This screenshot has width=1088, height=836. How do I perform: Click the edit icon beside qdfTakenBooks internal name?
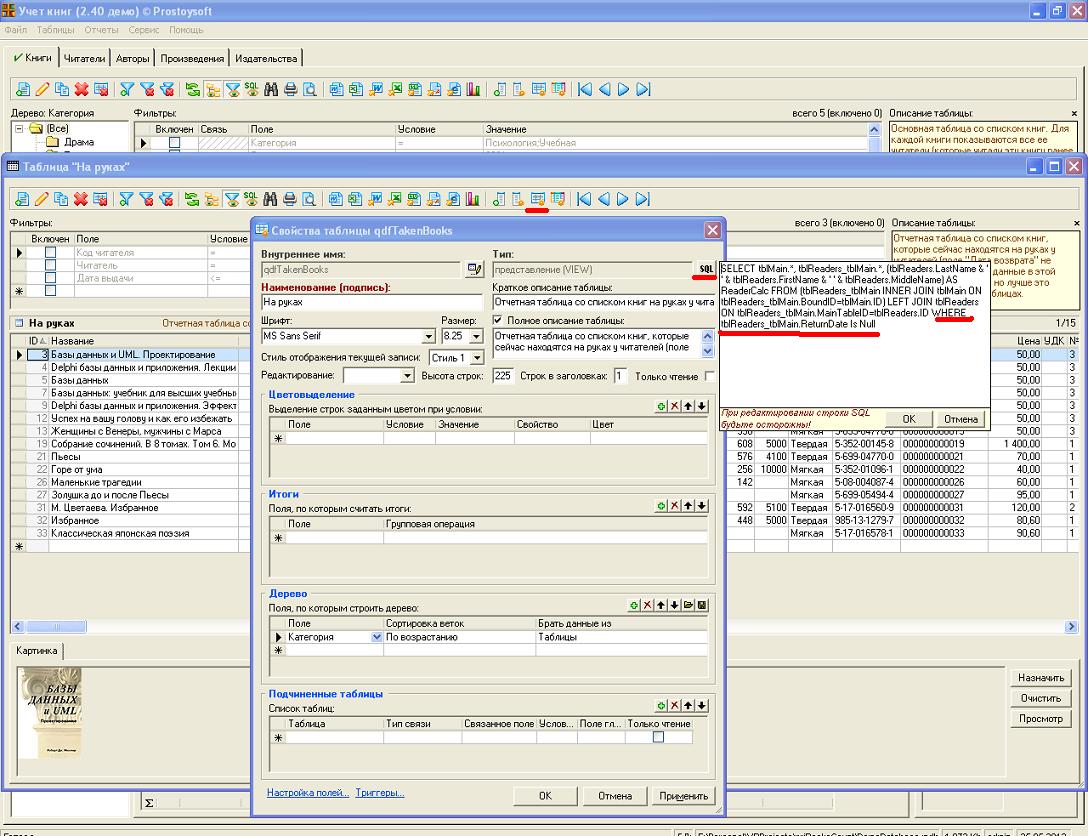click(474, 269)
